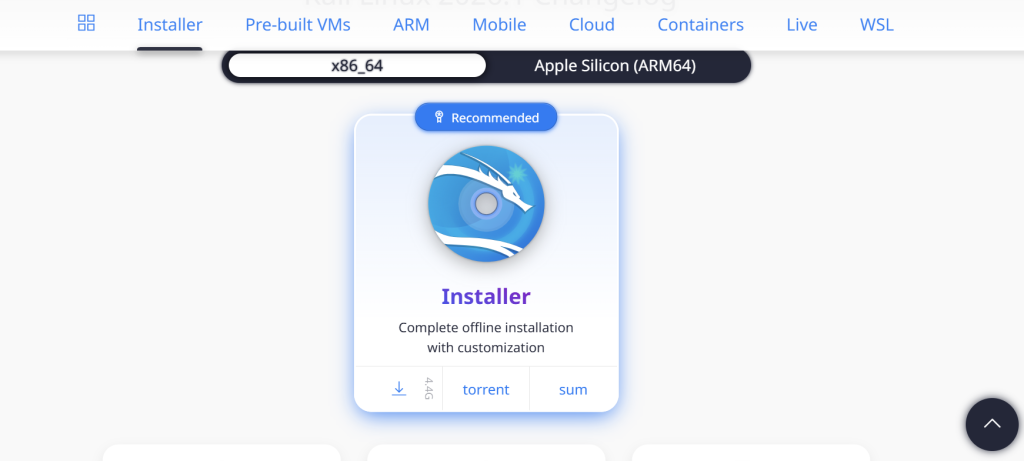Click the Recommended badge text

tap(495, 118)
